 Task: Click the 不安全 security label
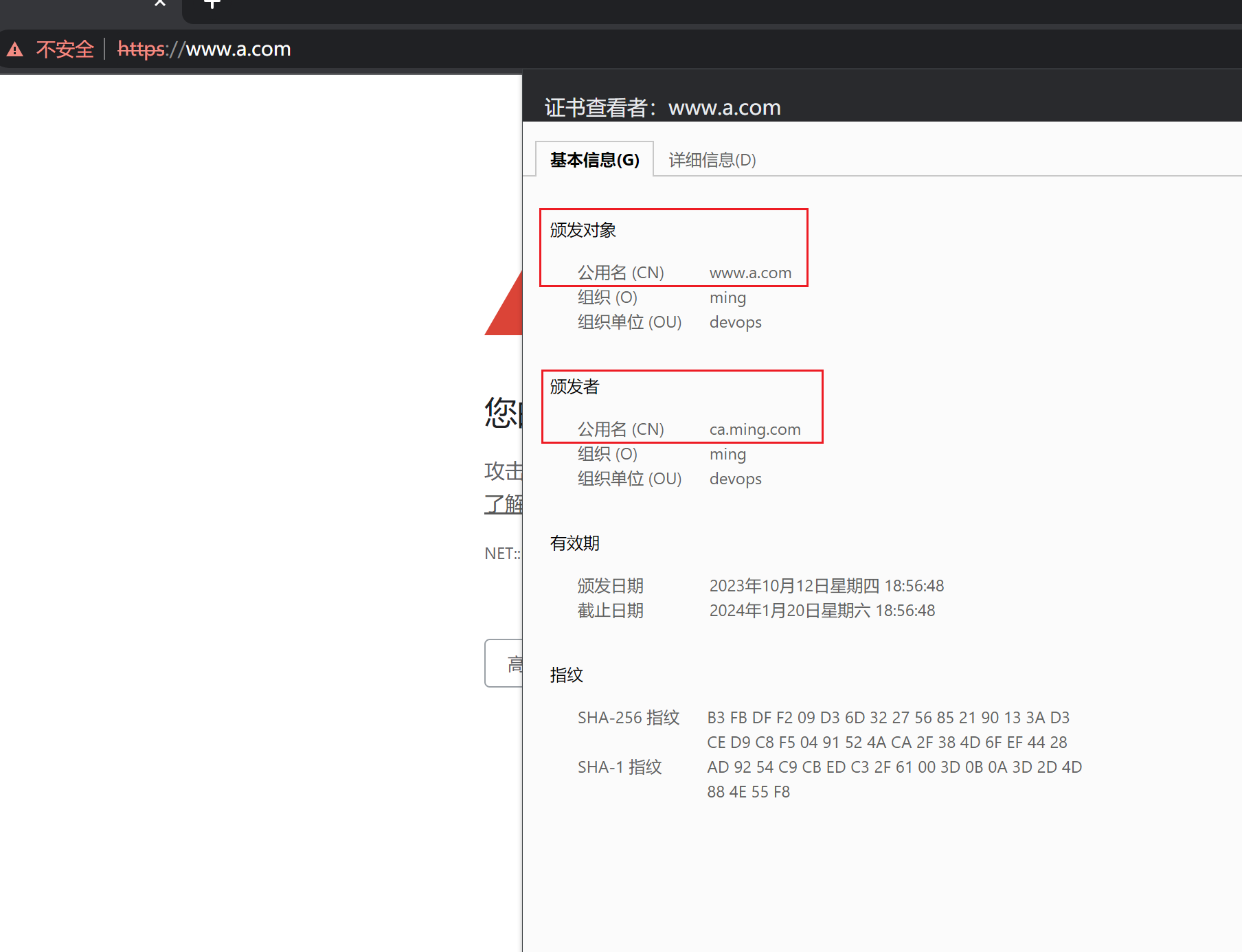65,49
